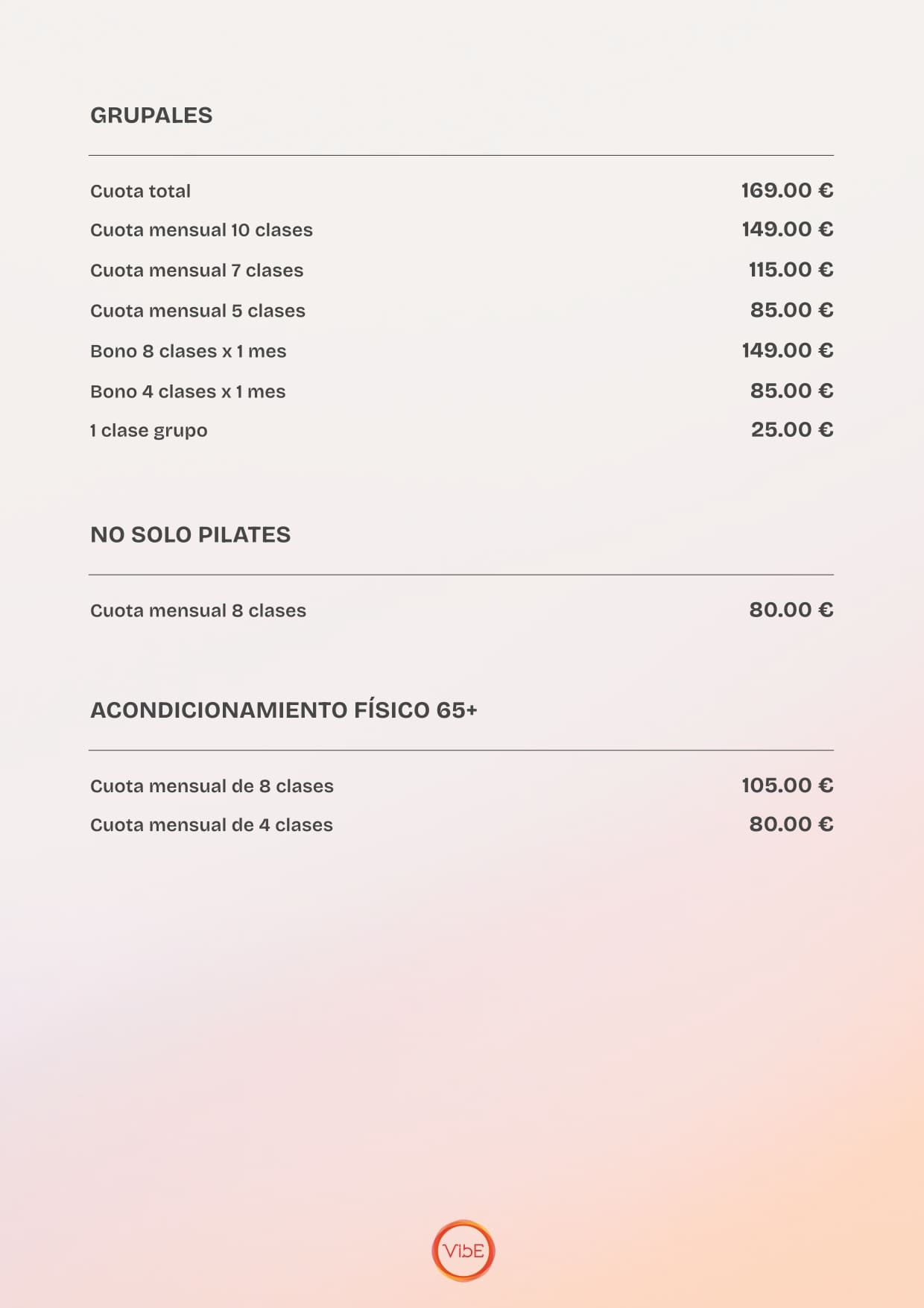Click the 115.00 € price
The height and width of the screenshot is (1308, 924).
[791, 270]
